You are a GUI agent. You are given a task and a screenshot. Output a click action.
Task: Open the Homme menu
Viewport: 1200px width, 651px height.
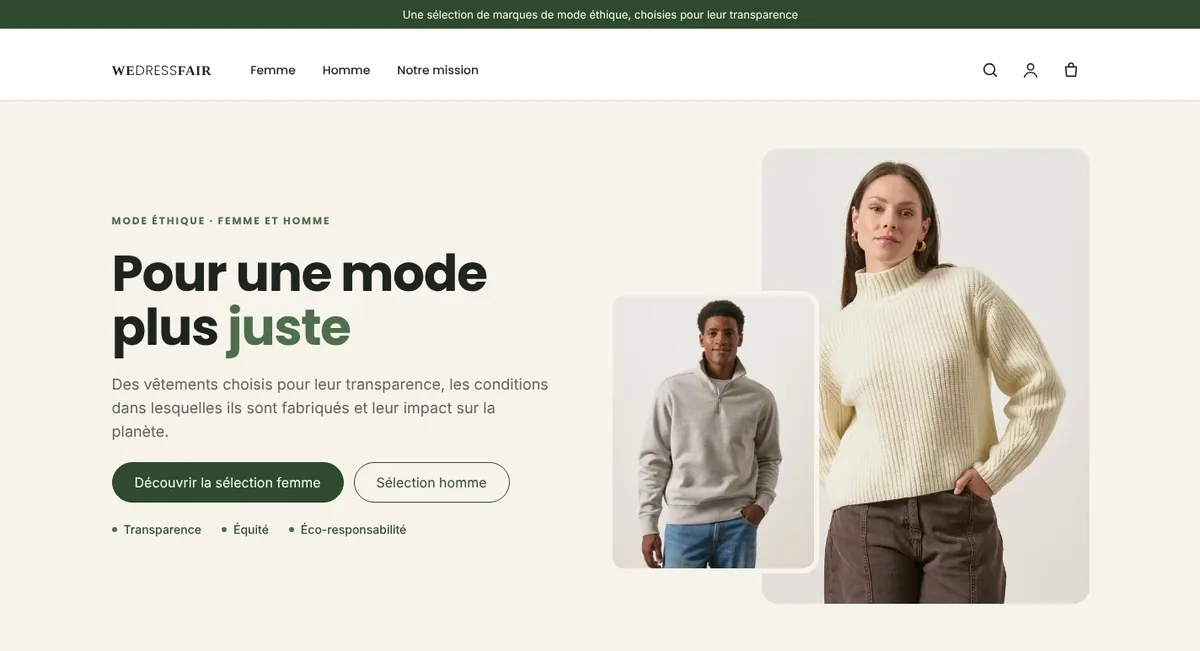click(x=346, y=70)
